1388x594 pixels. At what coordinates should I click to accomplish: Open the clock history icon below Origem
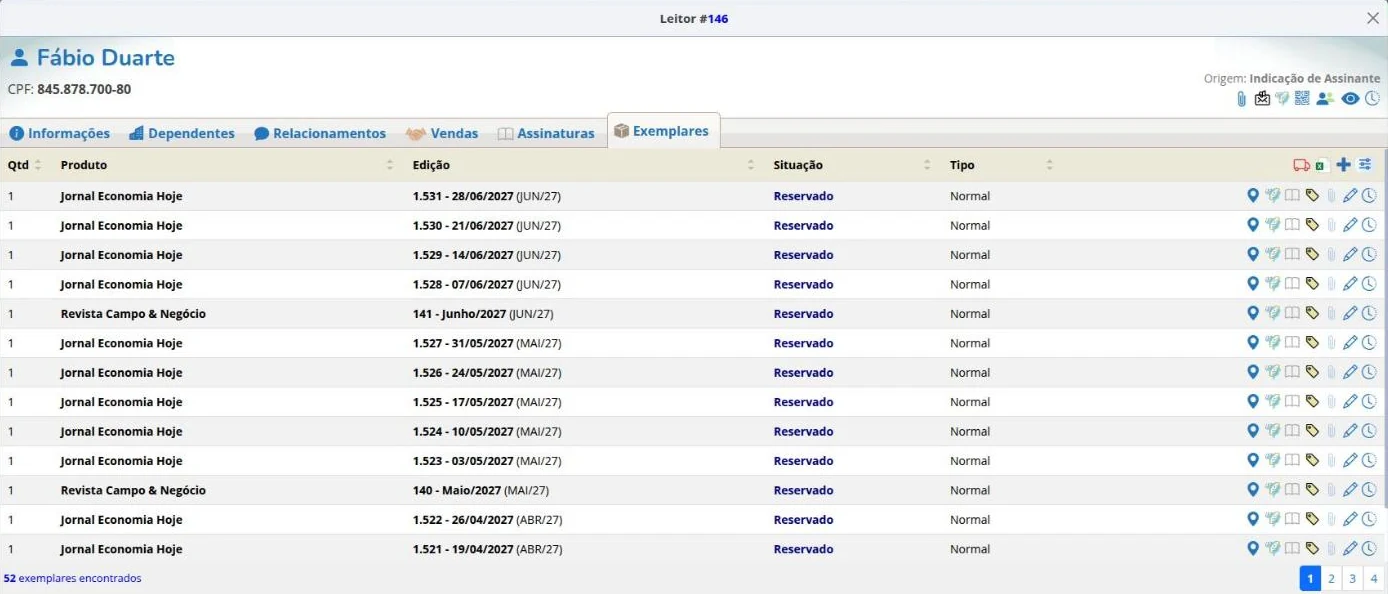click(x=1372, y=98)
